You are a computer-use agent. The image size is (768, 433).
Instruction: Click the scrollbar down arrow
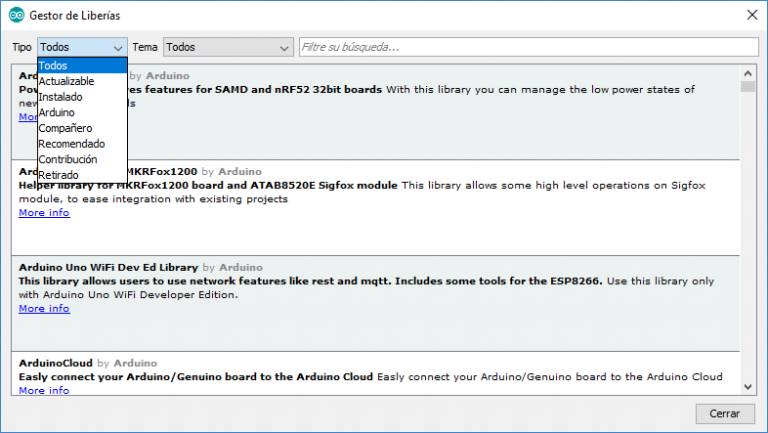[x=747, y=386]
